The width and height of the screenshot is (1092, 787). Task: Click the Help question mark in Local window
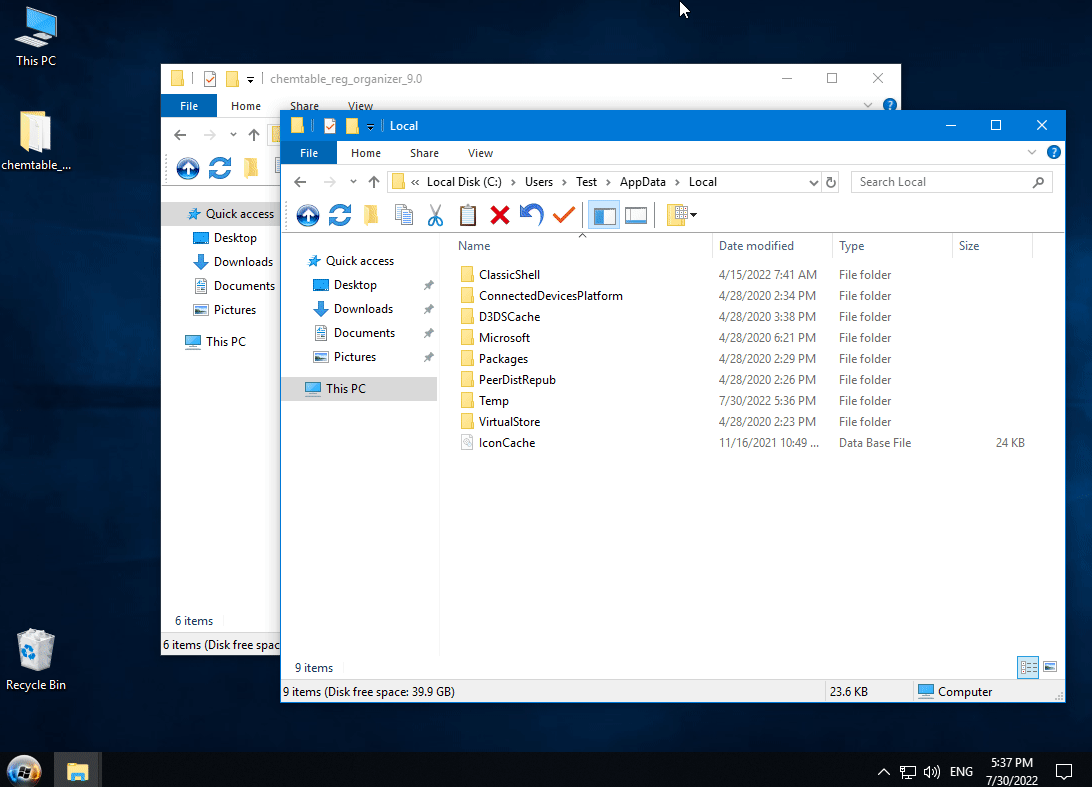coord(1054,153)
